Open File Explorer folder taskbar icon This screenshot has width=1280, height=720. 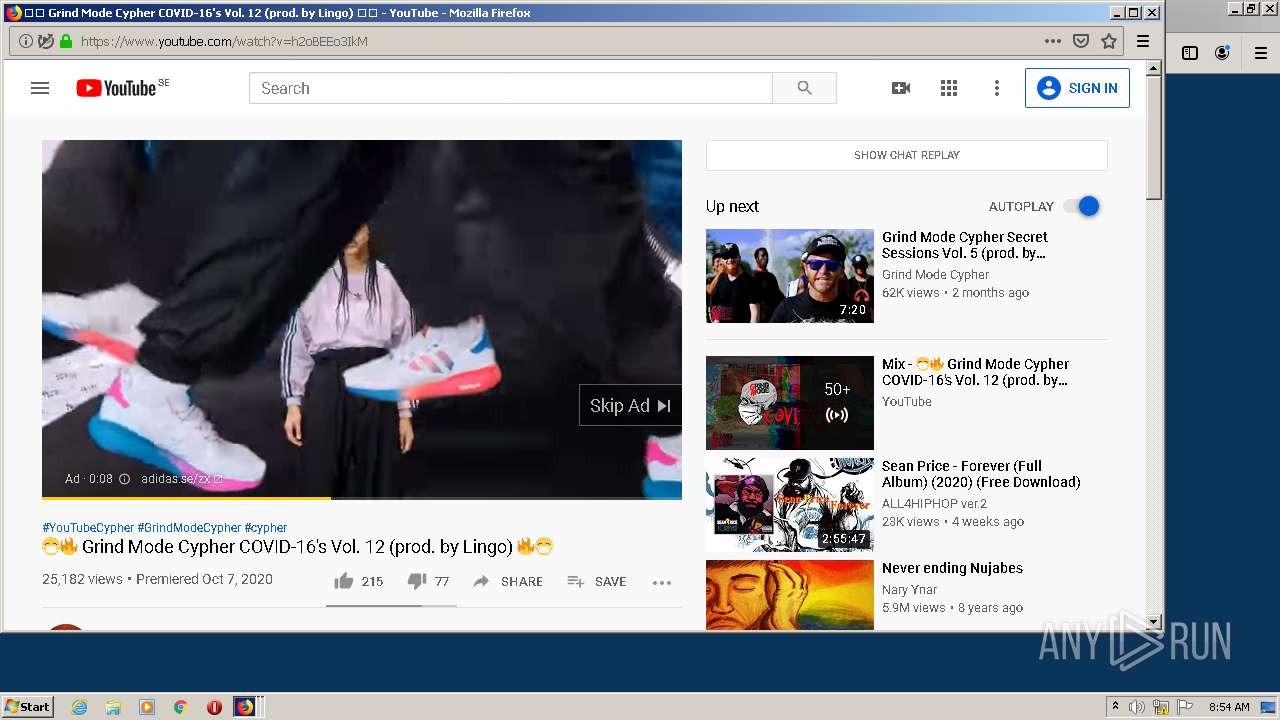tap(113, 707)
